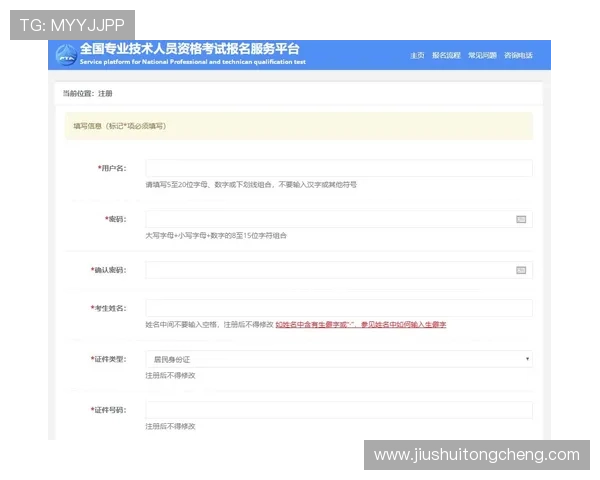Click 注册后不得修改 under 证件号码
Image resolution: width=600 pixels, height=480 pixels.
170,426
